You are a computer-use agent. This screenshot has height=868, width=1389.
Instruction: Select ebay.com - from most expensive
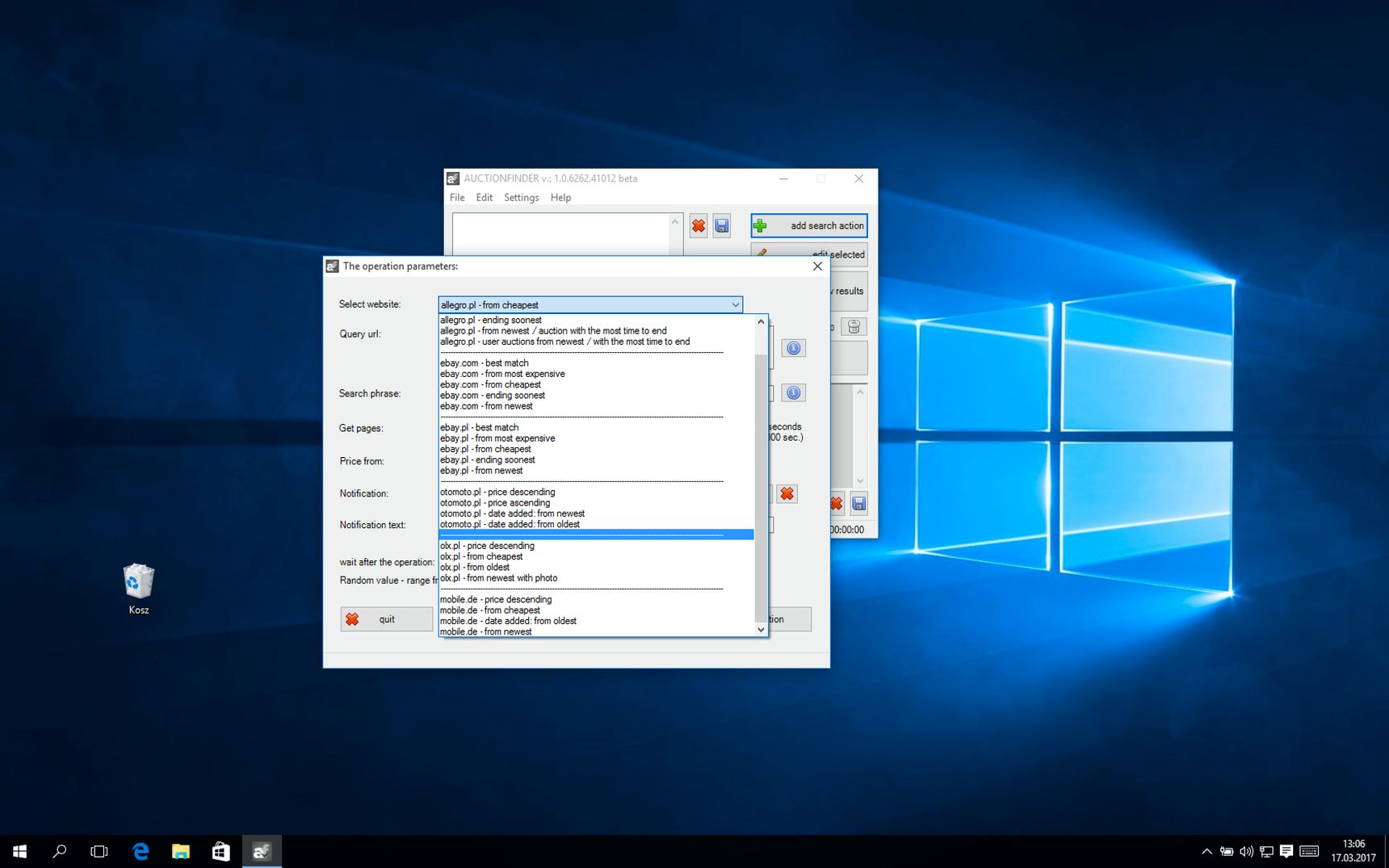596,374
